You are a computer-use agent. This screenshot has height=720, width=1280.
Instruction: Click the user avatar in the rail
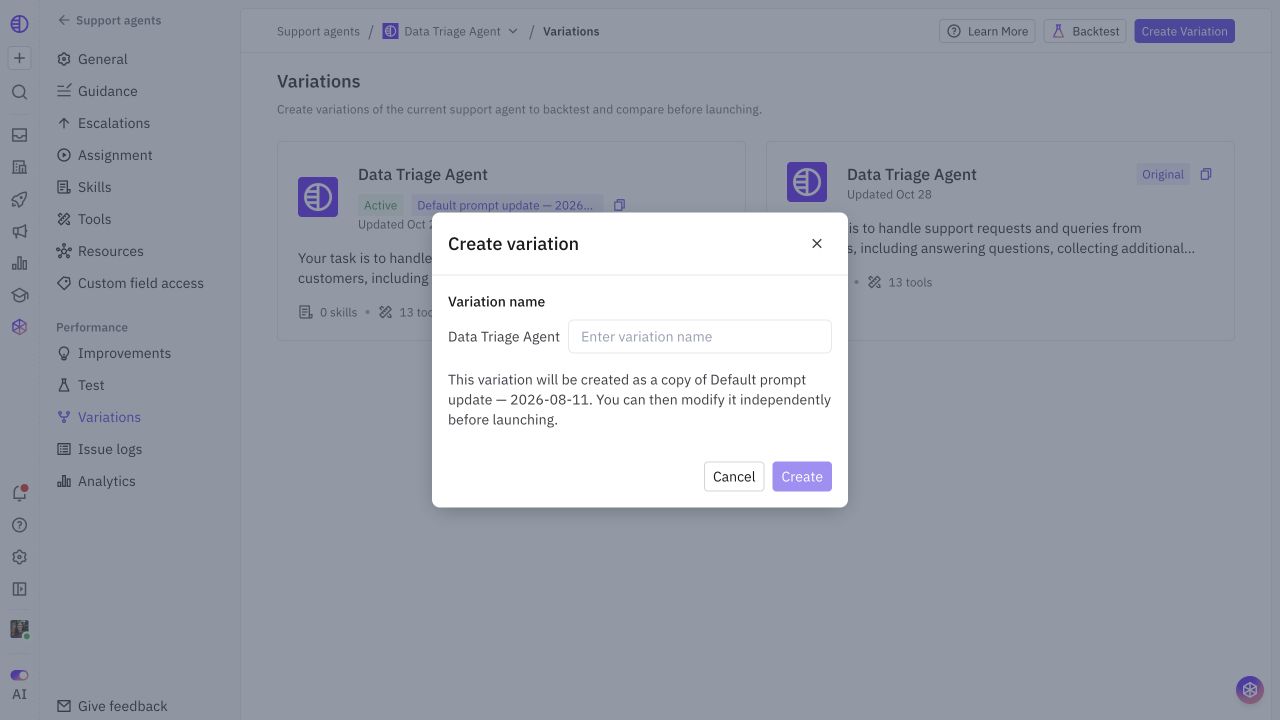pos(19,629)
